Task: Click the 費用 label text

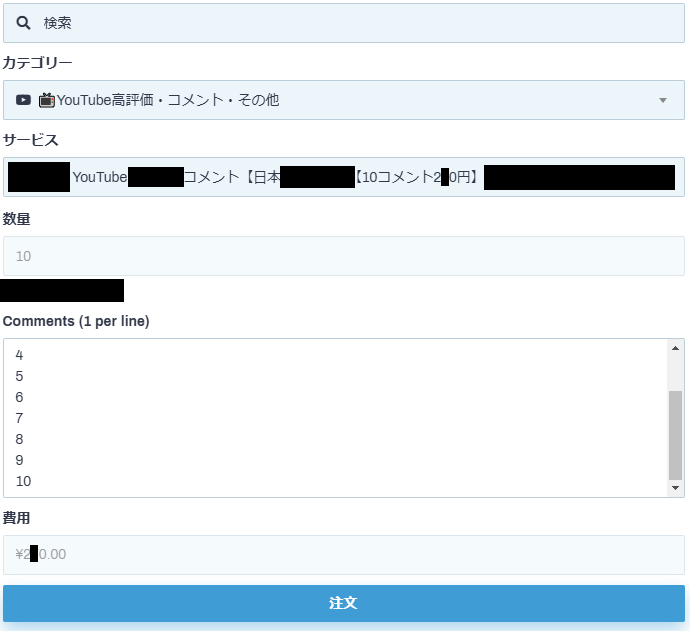Action: point(16,518)
